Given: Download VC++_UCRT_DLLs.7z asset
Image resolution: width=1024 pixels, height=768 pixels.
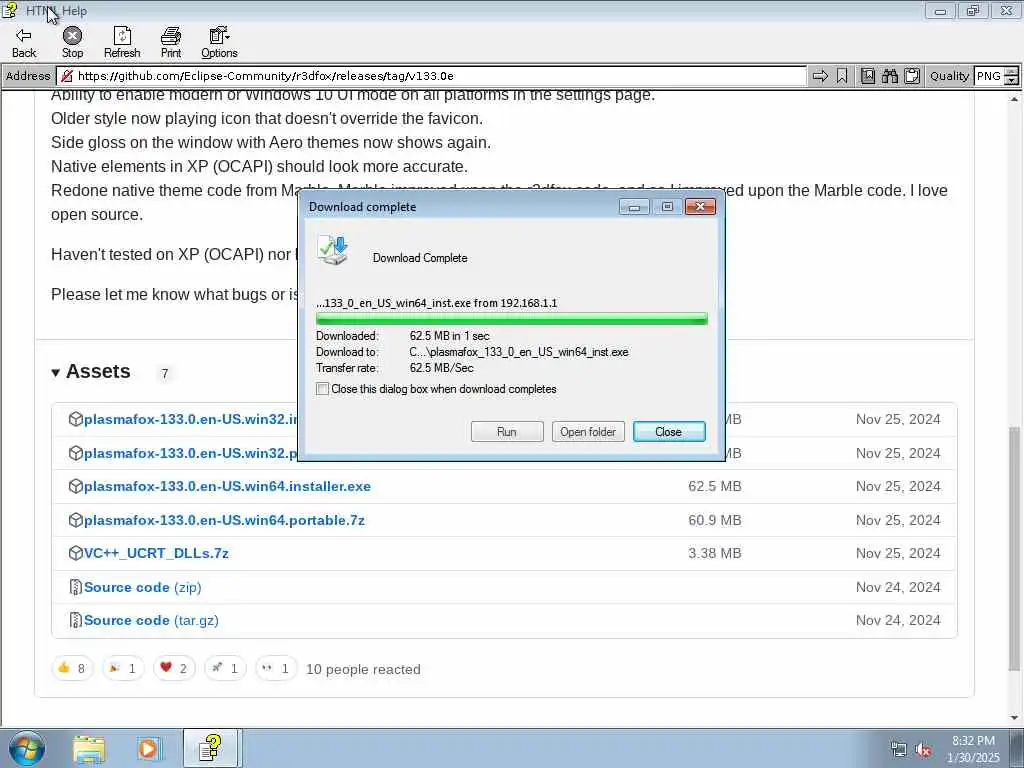Looking at the screenshot, I should pyautogui.click(x=156, y=553).
